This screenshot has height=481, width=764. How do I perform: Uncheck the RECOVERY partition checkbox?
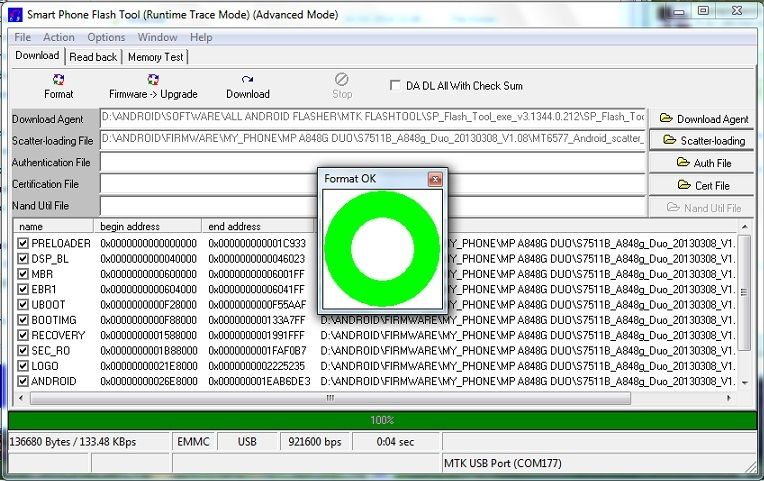pos(23,335)
